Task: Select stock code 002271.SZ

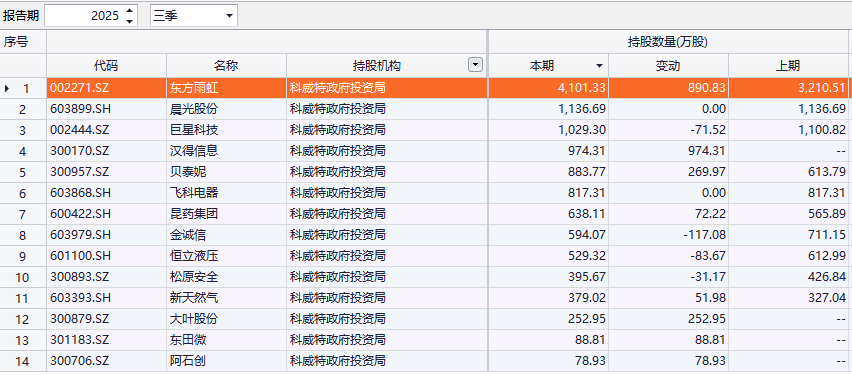Action: click(x=106, y=88)
